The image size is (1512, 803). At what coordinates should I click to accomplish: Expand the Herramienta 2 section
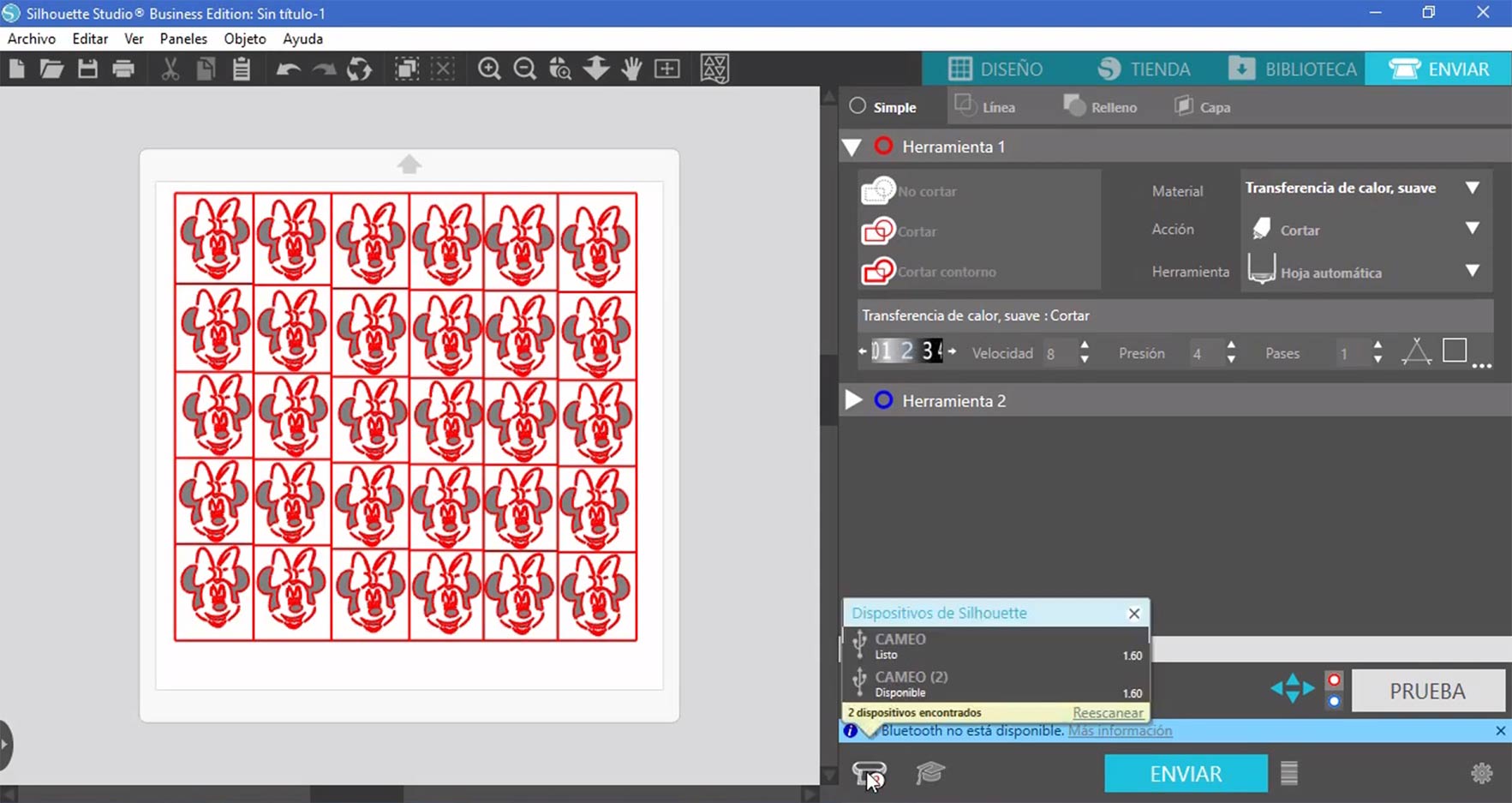click(x=853, y=400)
